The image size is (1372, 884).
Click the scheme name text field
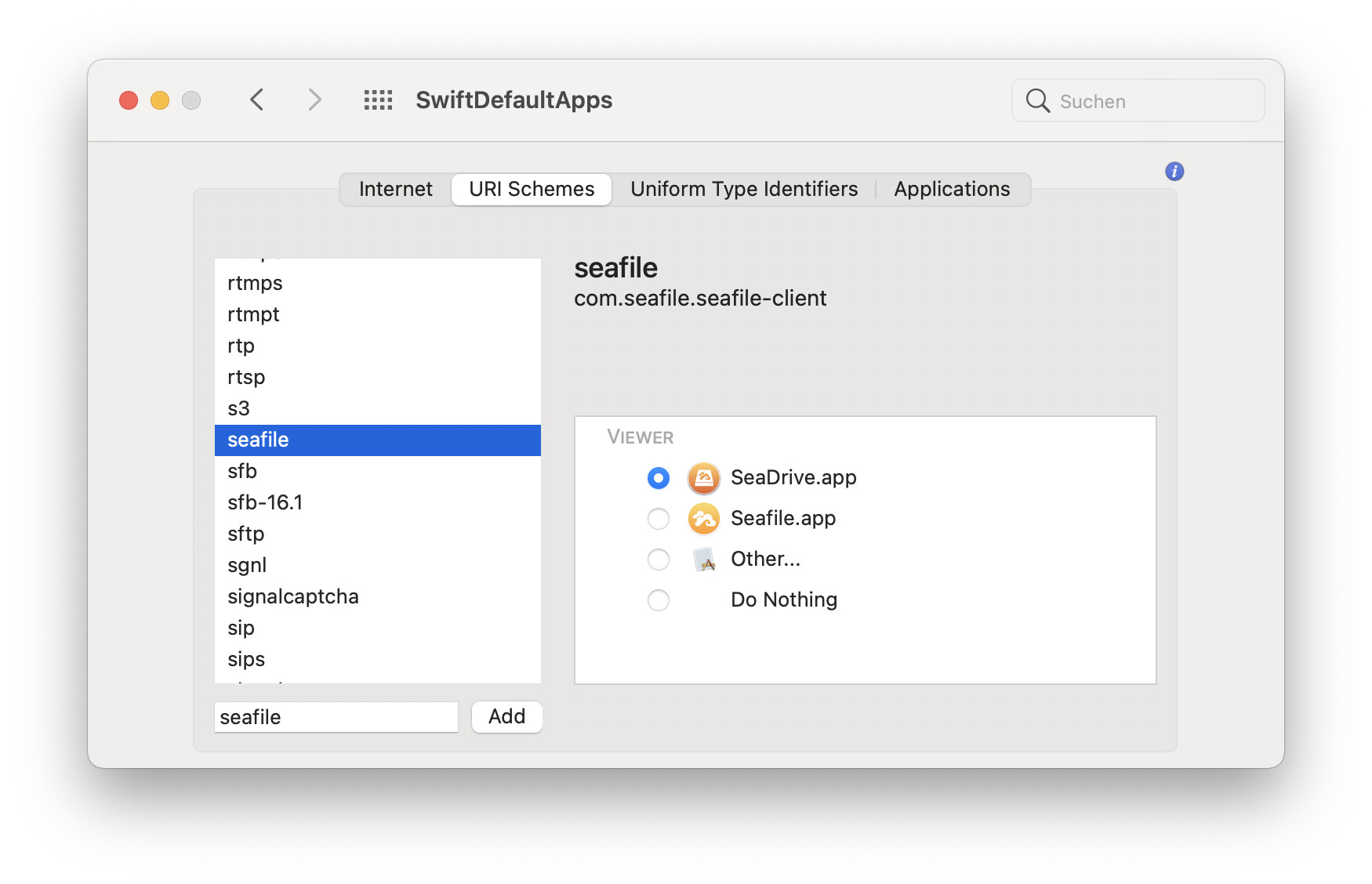336,717
